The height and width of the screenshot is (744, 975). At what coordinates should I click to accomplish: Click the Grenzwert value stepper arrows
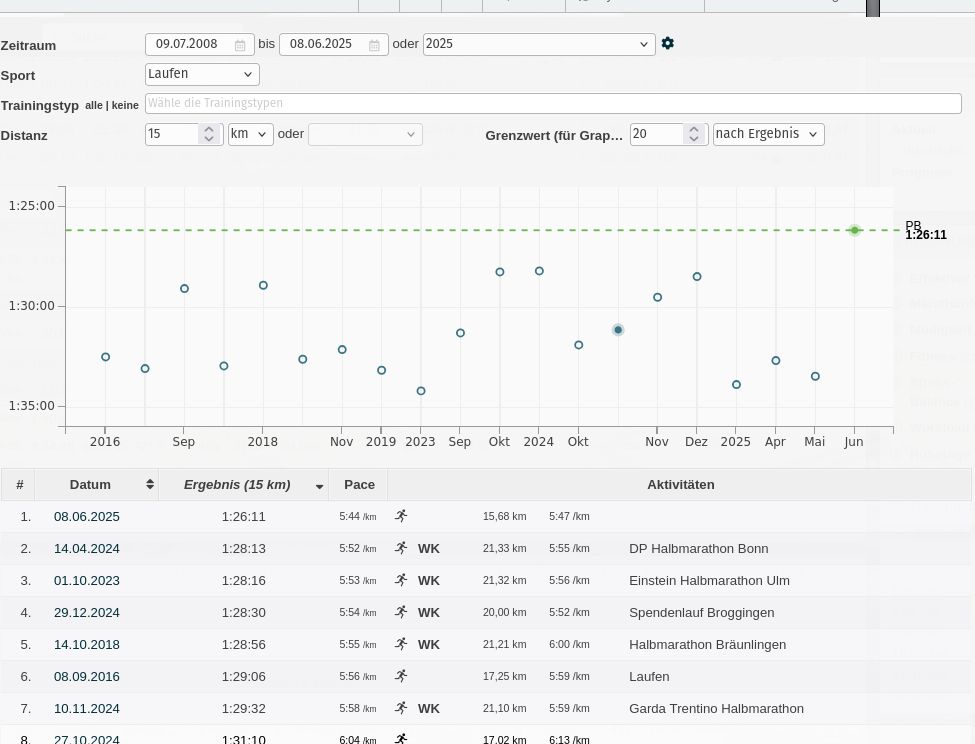pyautogui.click(x=694, y=134)
